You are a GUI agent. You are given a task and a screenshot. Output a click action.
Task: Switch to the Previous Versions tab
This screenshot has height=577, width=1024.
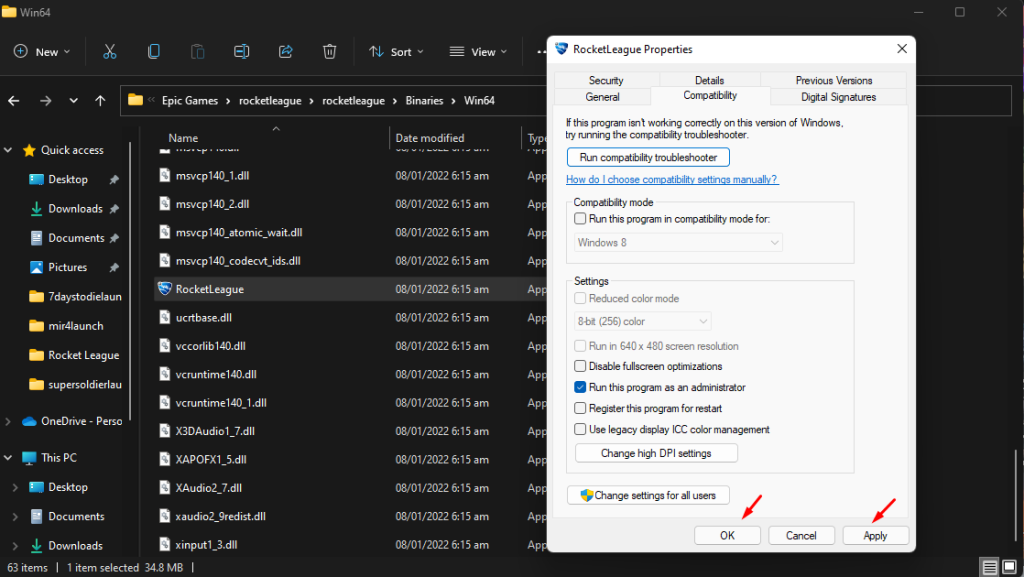(x=833, y=80)
